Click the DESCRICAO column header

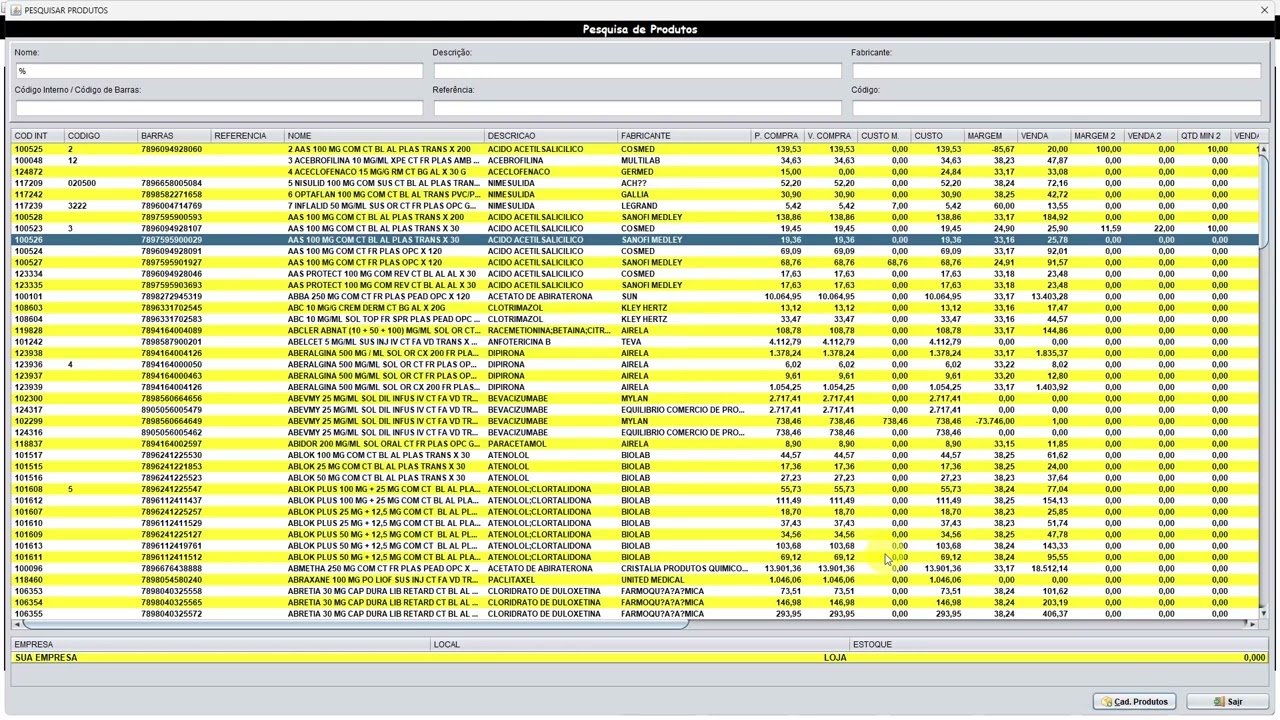click(x=551, y=136)
